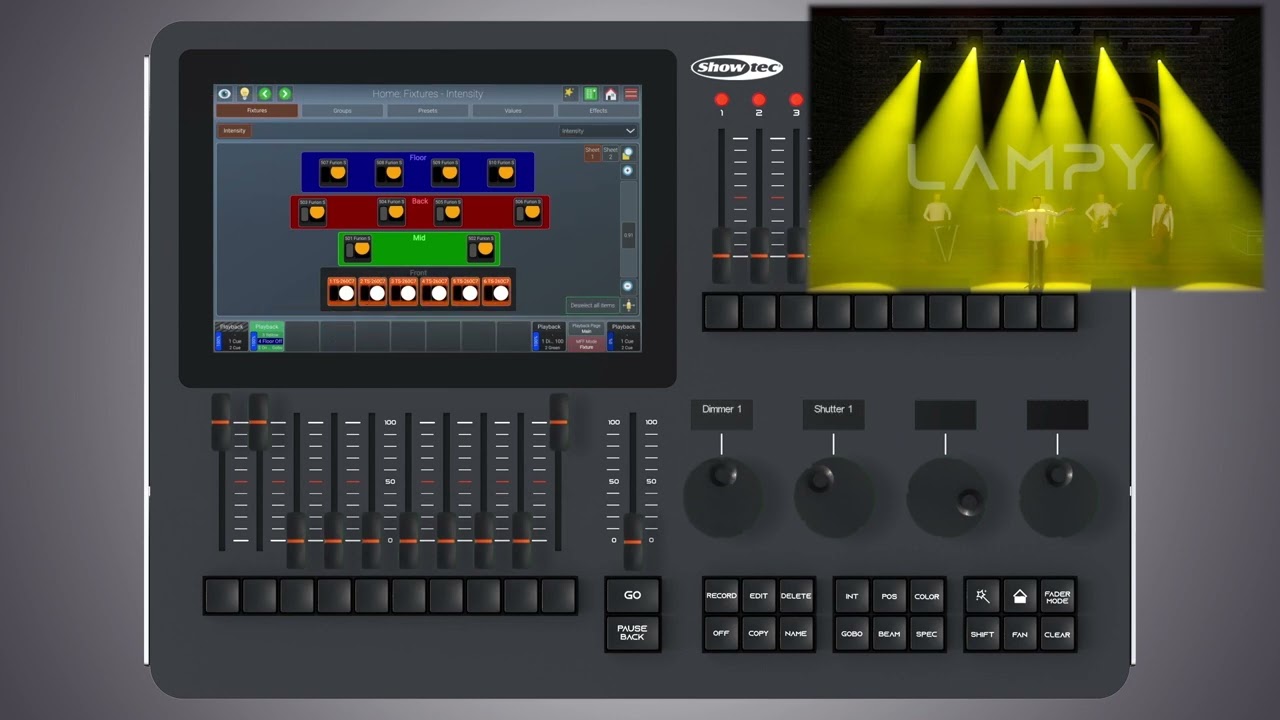Click the BEAM attribute key
This screenshot has height=720, width=1280.
pyautogui.click(x=889, y=634)
